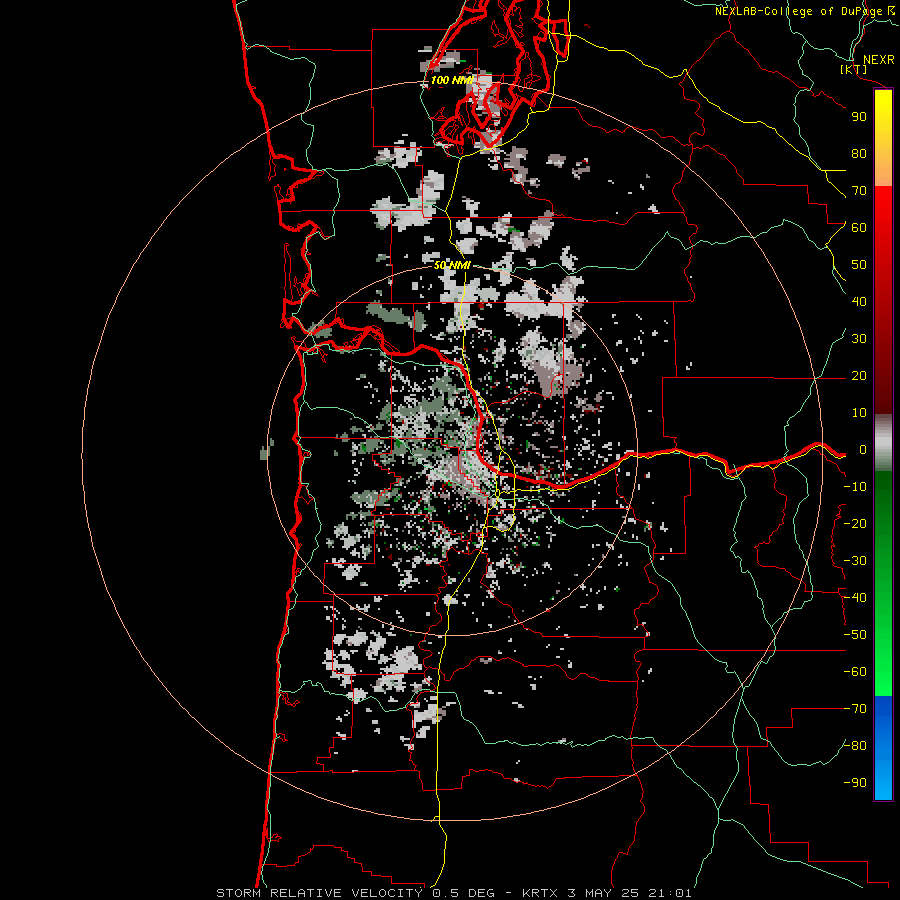
Task: Click the positive 50 scale value
Action: (859, 265)
